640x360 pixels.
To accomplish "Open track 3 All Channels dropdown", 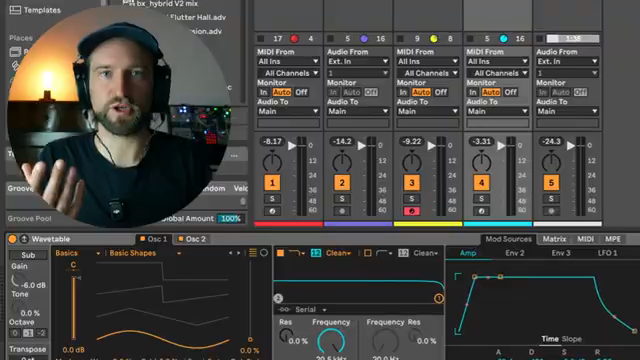I will coord(428,73).
